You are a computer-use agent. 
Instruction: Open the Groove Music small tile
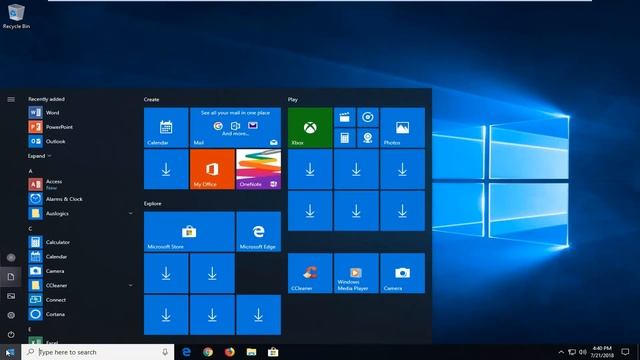point(368,117)
